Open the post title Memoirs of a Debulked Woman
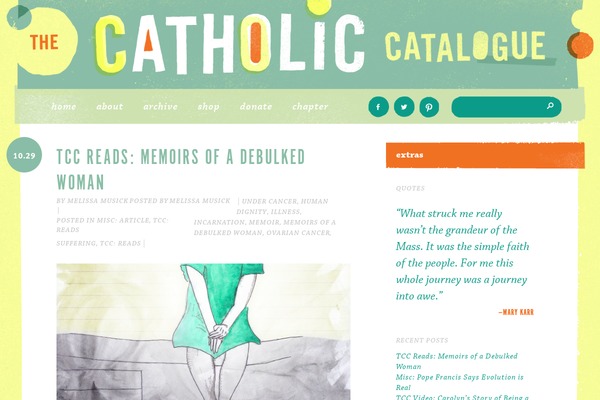This screenshot has height=400, width=600. [x=181, y=169]
